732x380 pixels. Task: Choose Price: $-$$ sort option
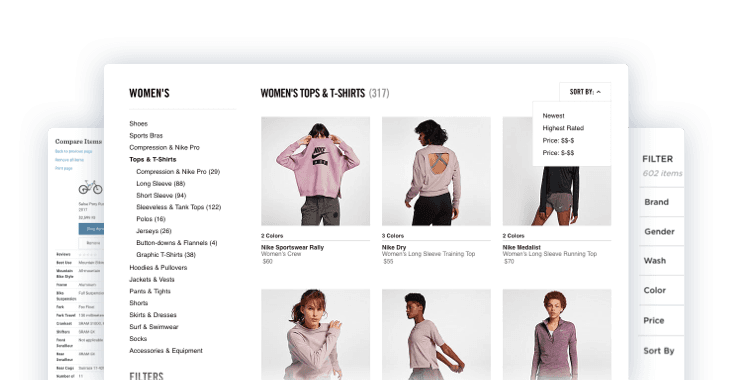(x=558, y=153)
